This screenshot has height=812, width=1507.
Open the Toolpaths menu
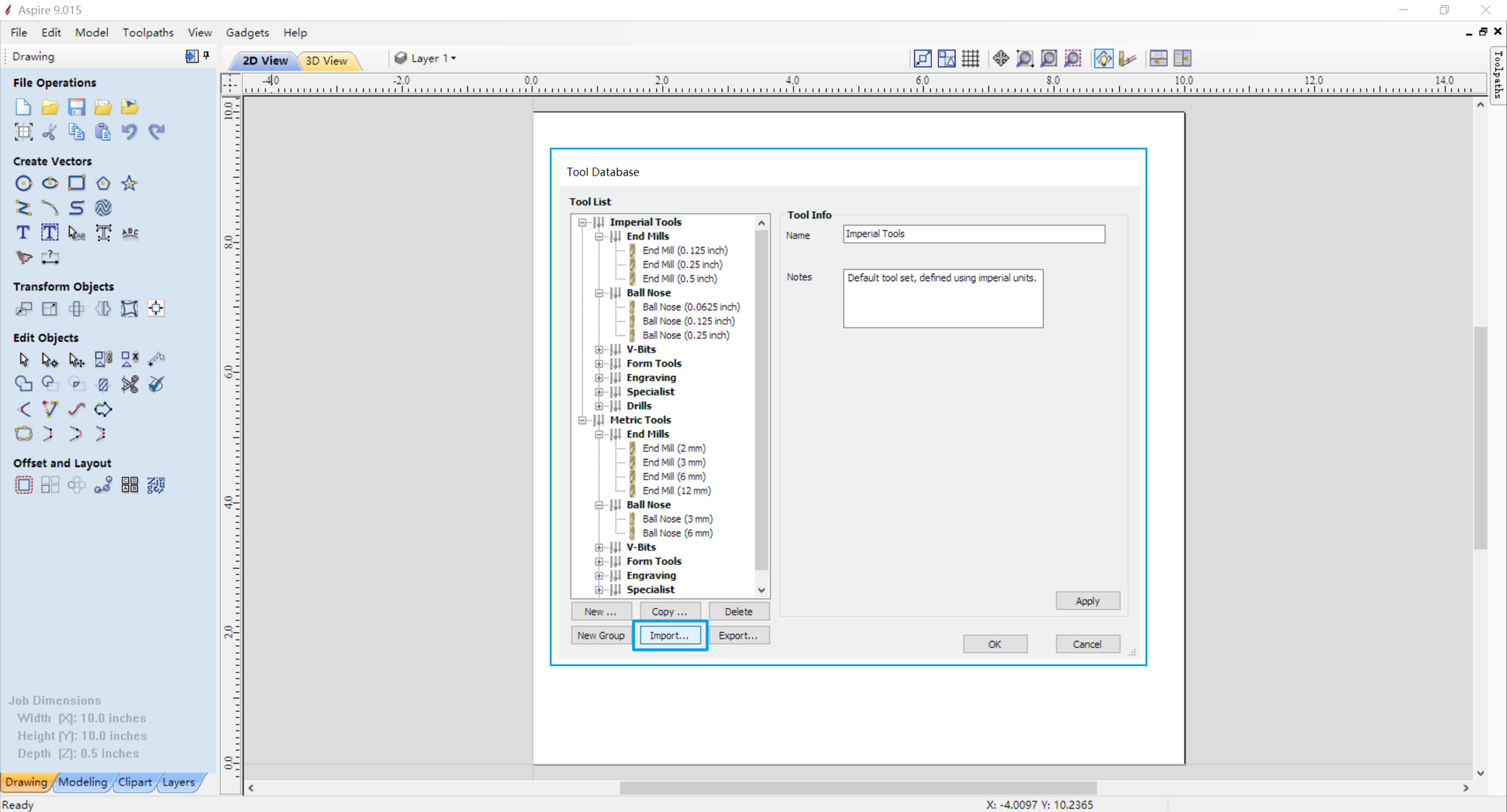click(x=148, y=32)
